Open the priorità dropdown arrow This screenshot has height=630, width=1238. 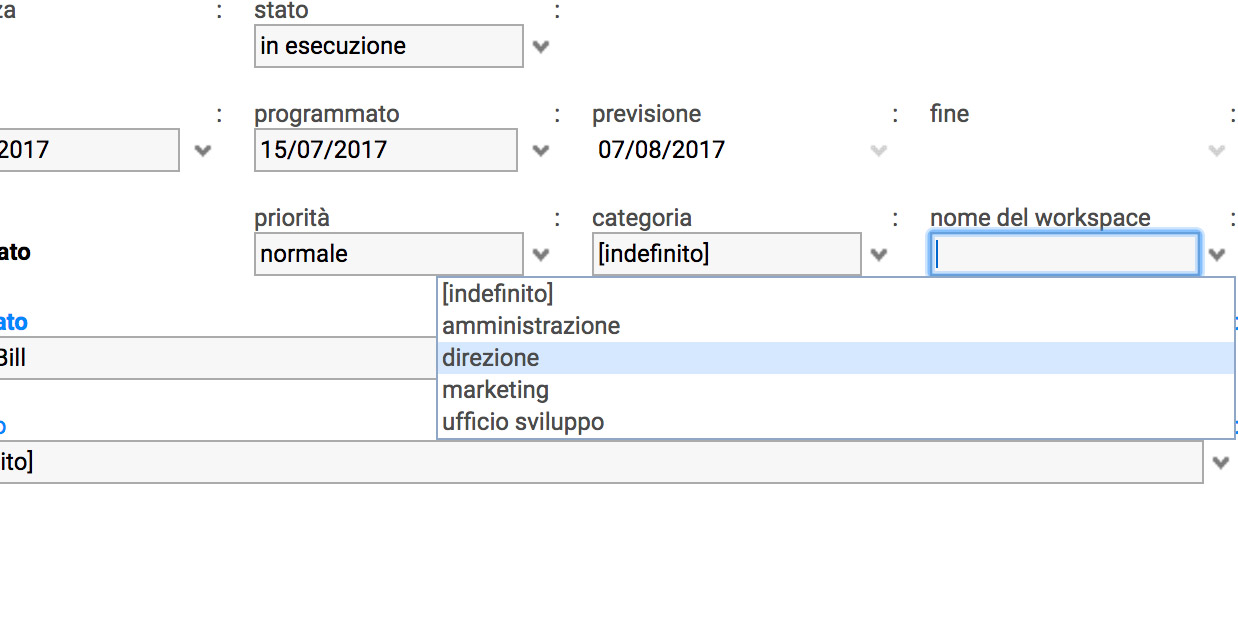(x=541, y=255)
